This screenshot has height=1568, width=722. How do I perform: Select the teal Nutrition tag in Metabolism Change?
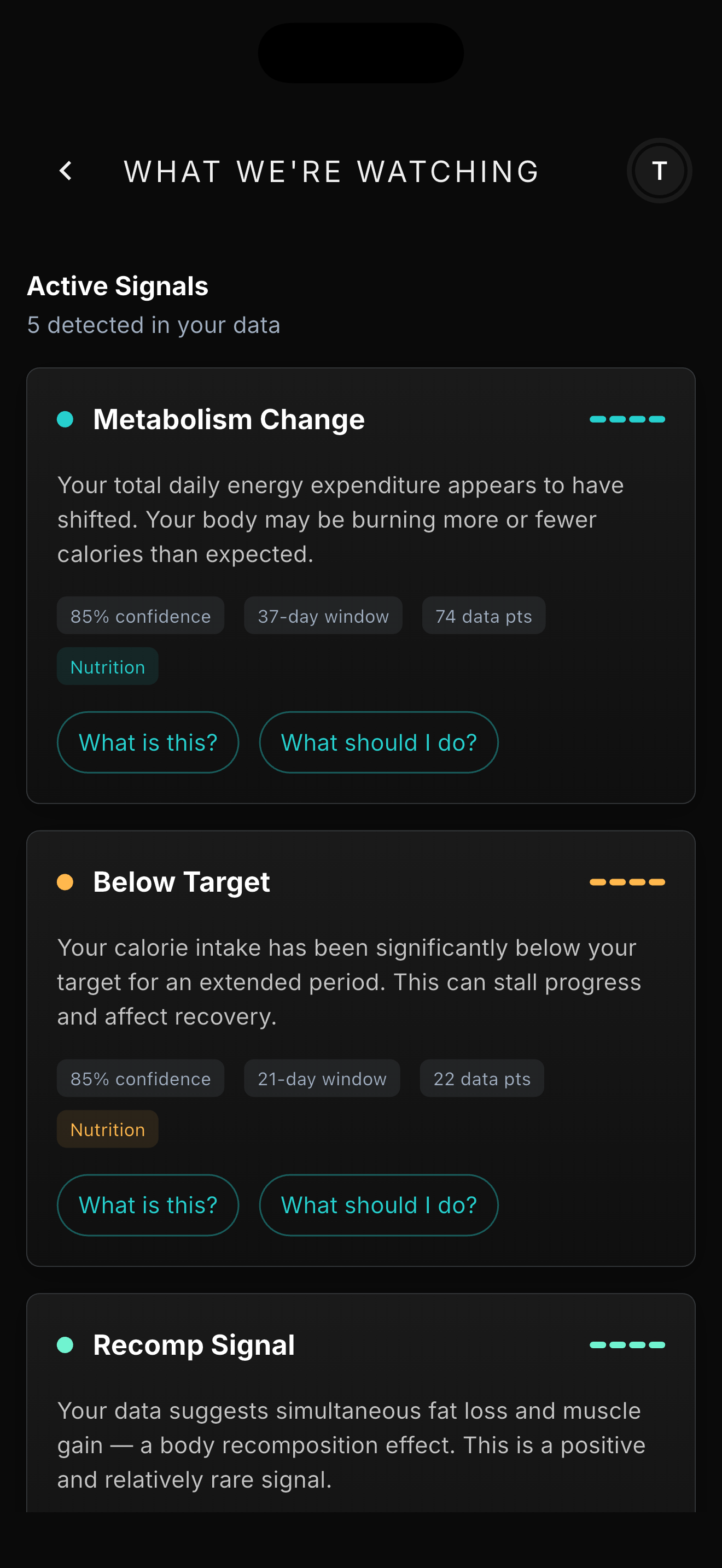coord(108,666)
